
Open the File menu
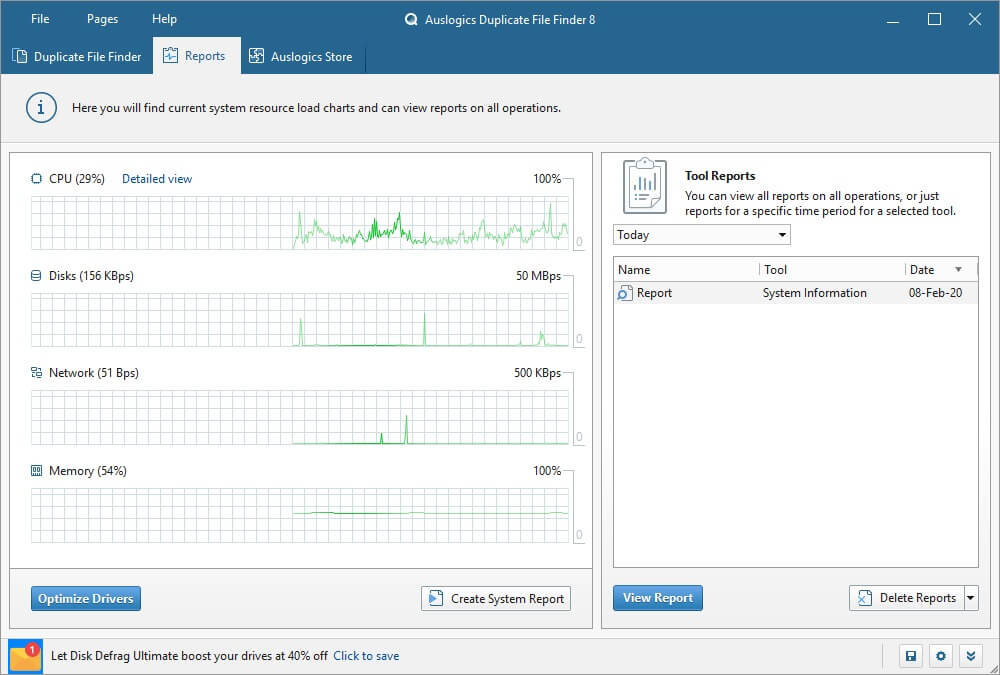click(x=40, y=19)
